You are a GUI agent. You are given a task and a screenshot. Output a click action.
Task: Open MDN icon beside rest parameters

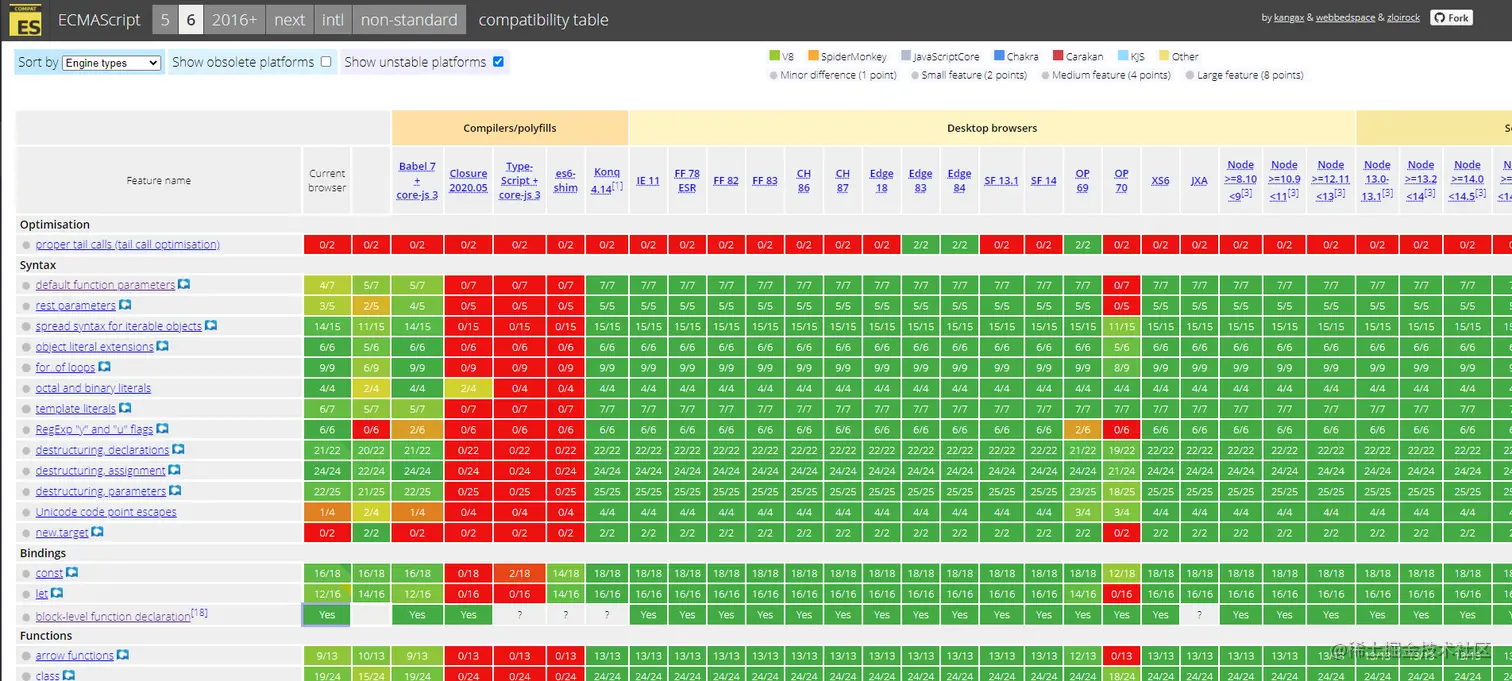point(125,305)
